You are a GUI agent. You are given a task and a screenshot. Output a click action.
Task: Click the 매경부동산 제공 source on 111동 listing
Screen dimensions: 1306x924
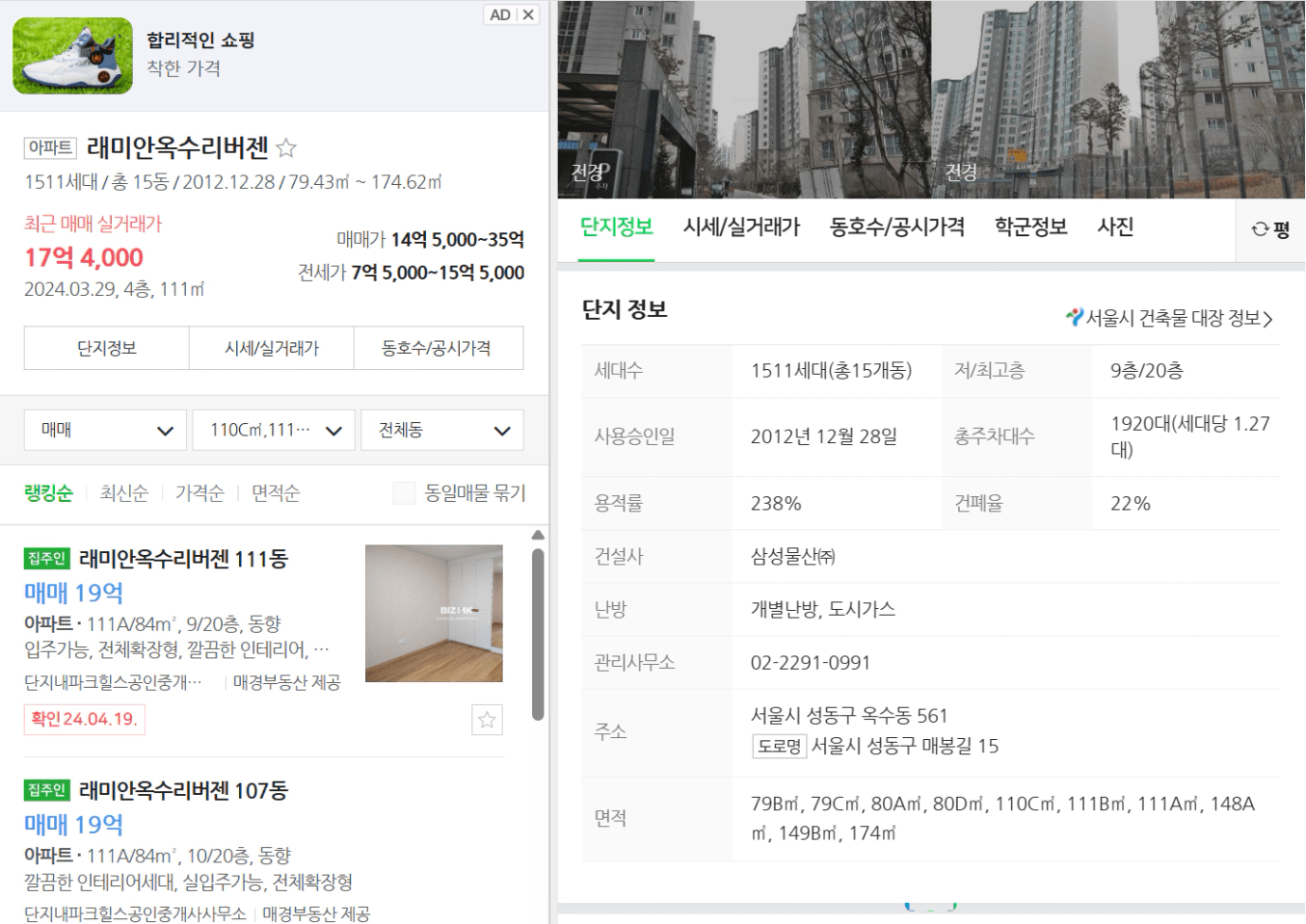point(287,682)
